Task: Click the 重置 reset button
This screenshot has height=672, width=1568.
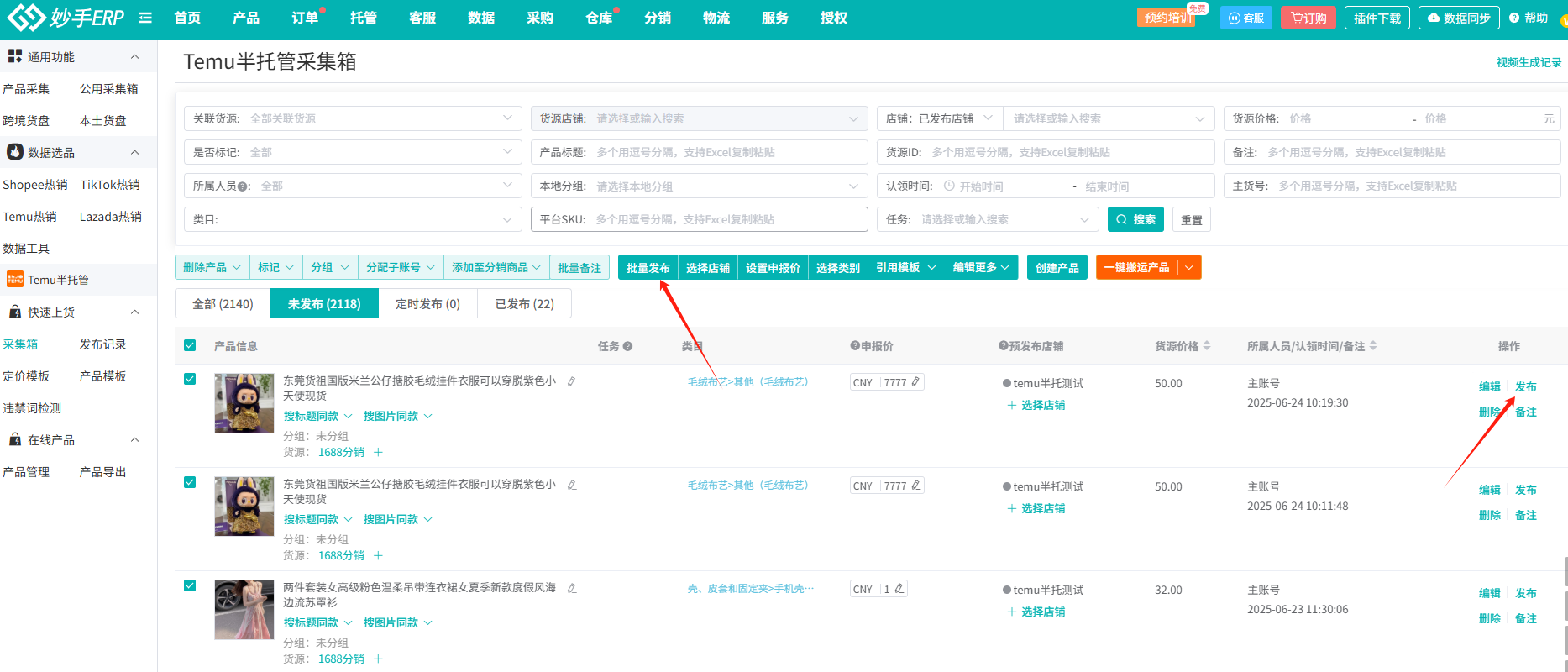Action: pos(1191,219)
